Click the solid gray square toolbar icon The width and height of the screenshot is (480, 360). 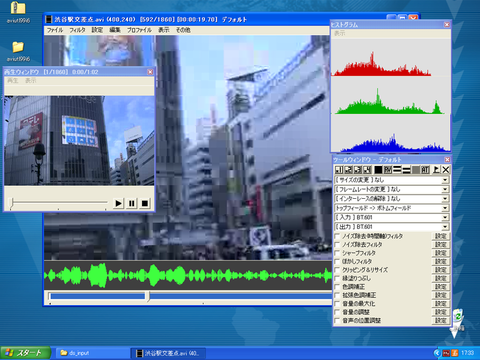coord(416,170)
